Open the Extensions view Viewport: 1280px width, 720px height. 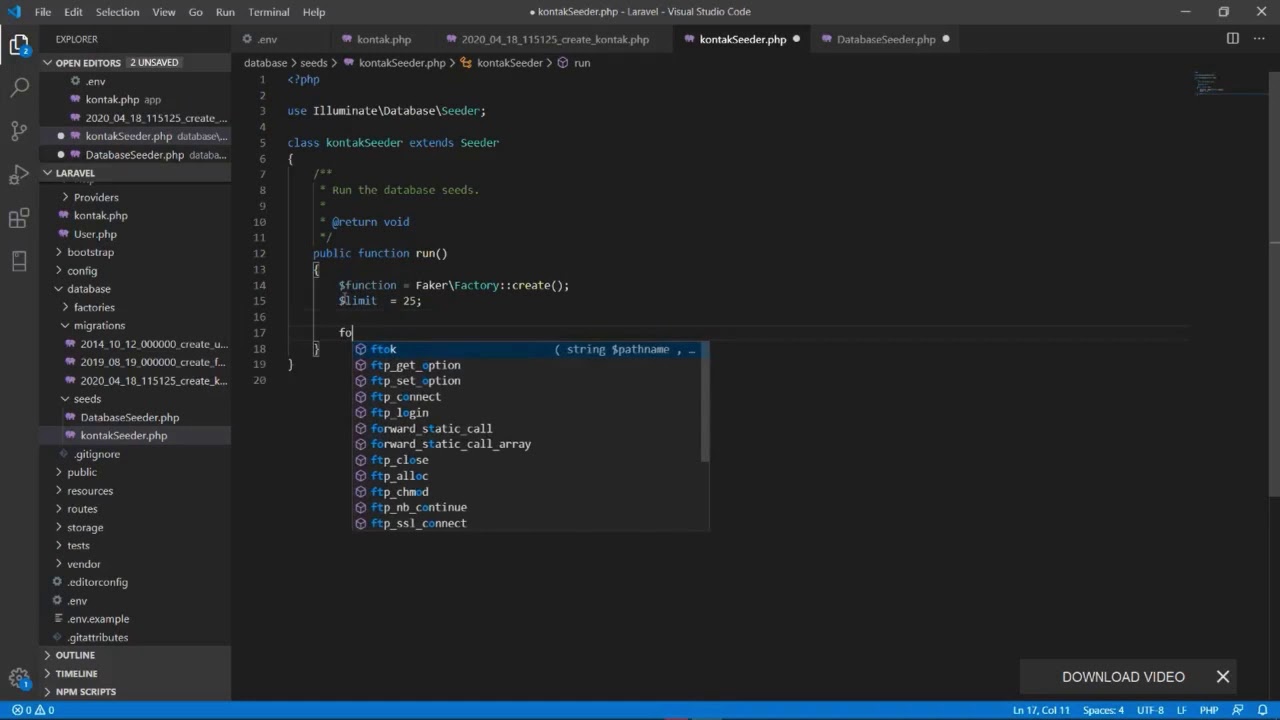(x=19, y=218)
